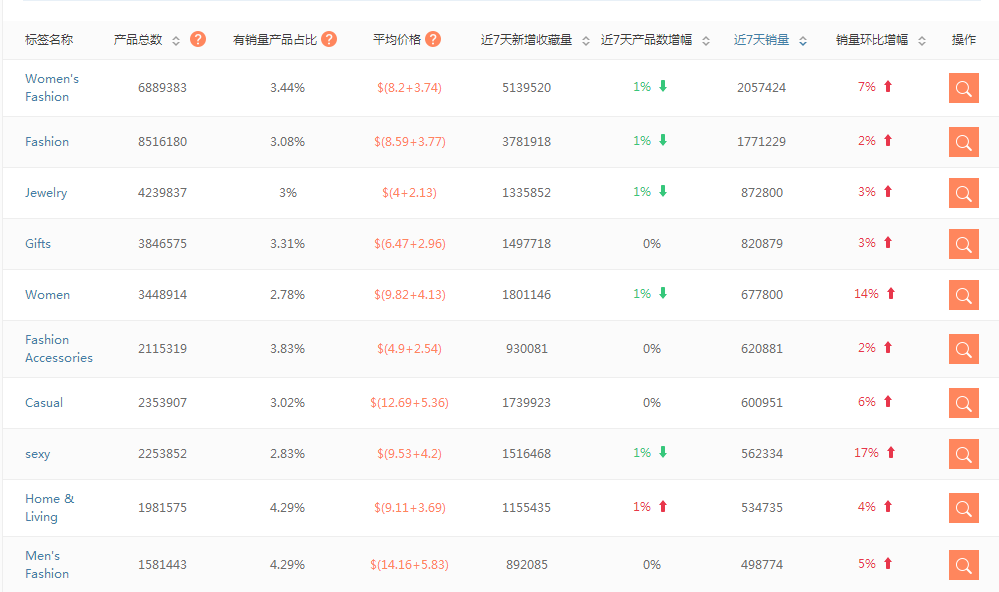Select product total 8516180
999x592 pixels.
162,142
